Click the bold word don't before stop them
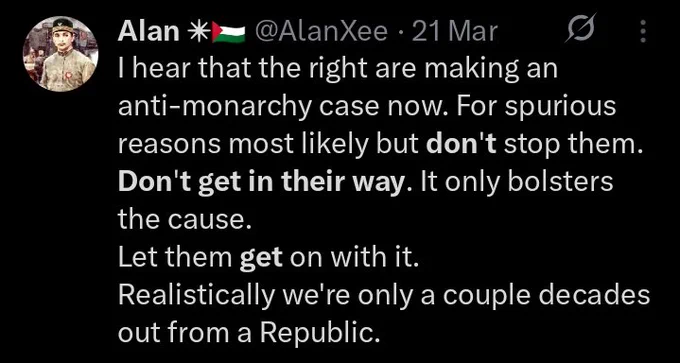680x363 pixels. pyautogui.click(x=461, y=145)
